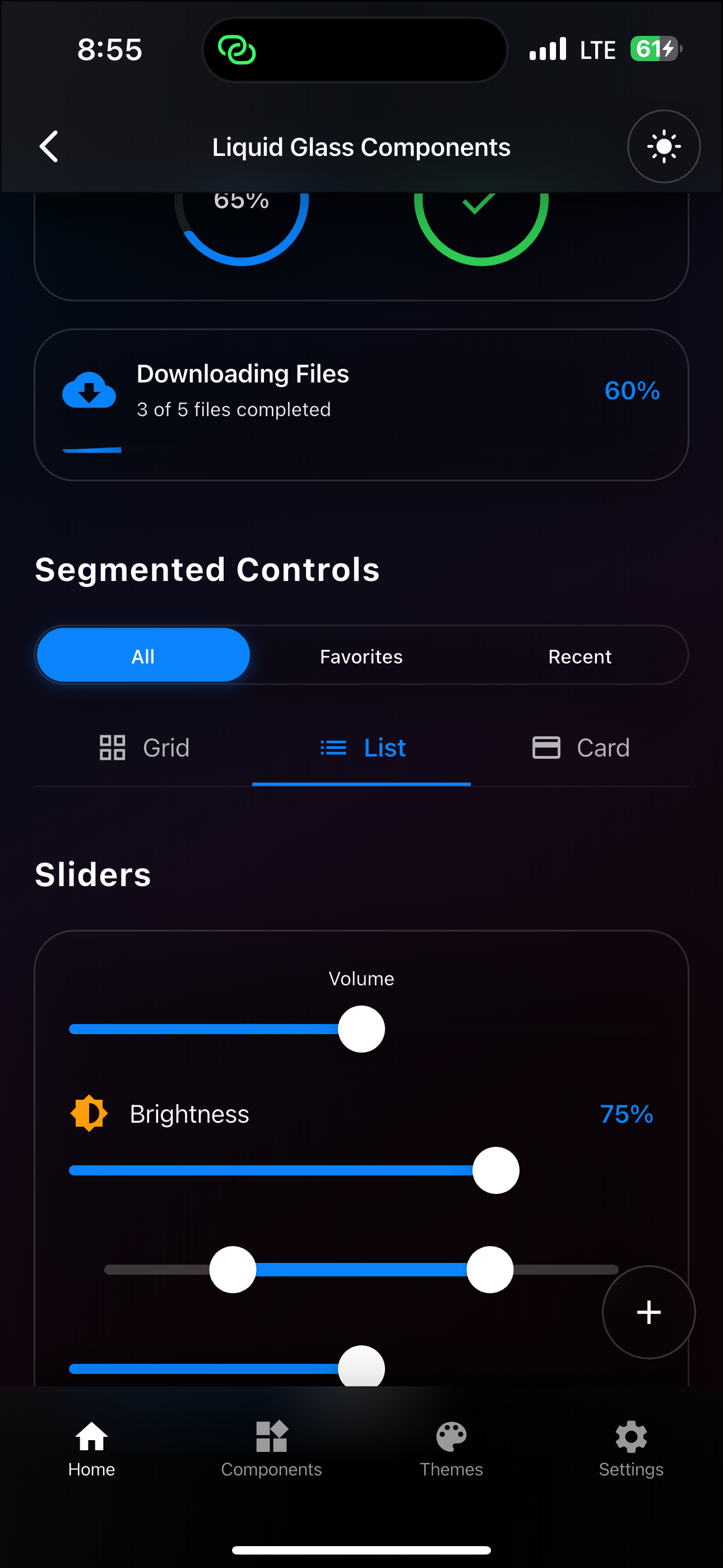Switch to the Grid view tab
Screen dimensions: 723x1568
point(143,748)
